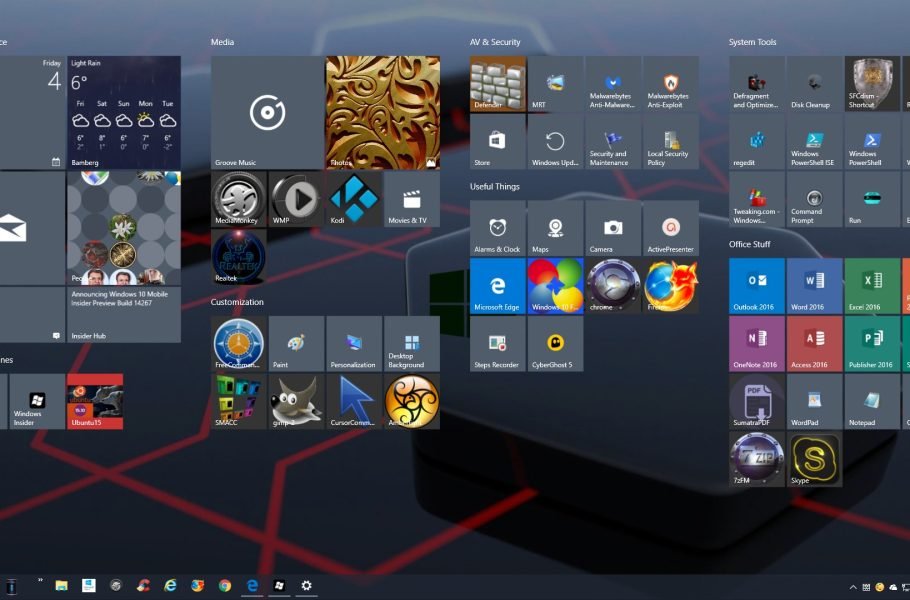
Task: Open the Photos tile
Action: 383,113
